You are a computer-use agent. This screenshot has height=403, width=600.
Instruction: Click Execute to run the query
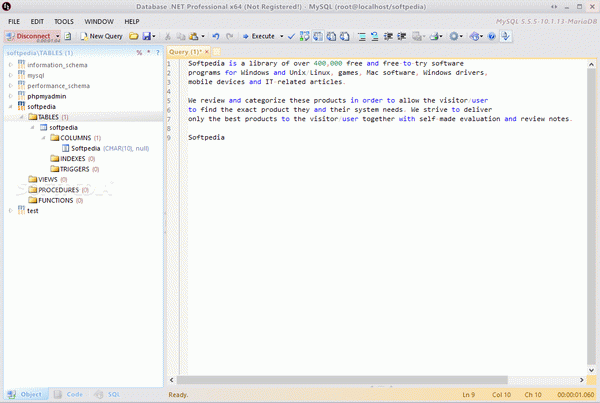pyautogui.click(x=259, y=36)
